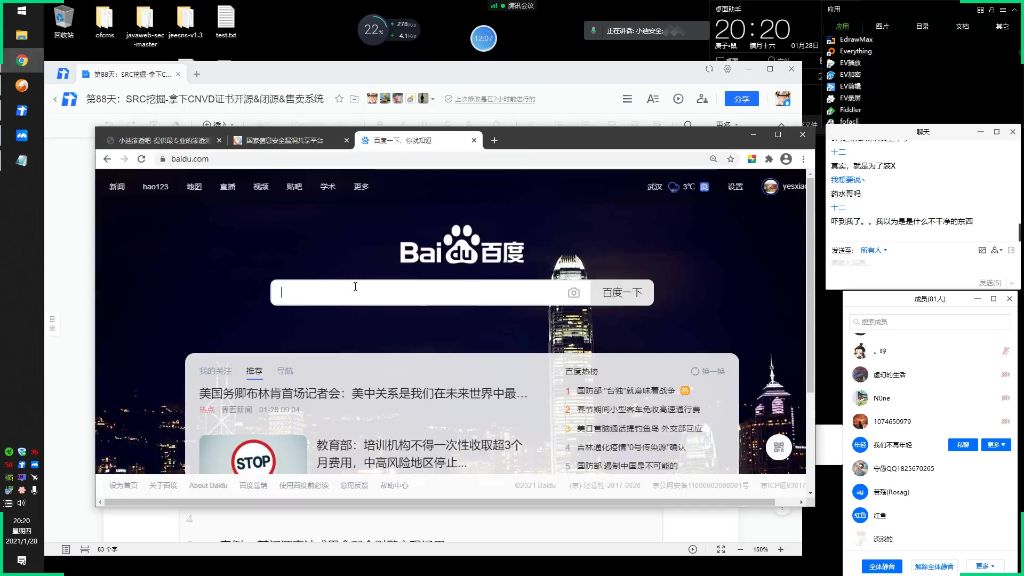Open the 更多 menu in Baidu top navigation
The height and width of the screenshot is (576, 1024).
361,187
